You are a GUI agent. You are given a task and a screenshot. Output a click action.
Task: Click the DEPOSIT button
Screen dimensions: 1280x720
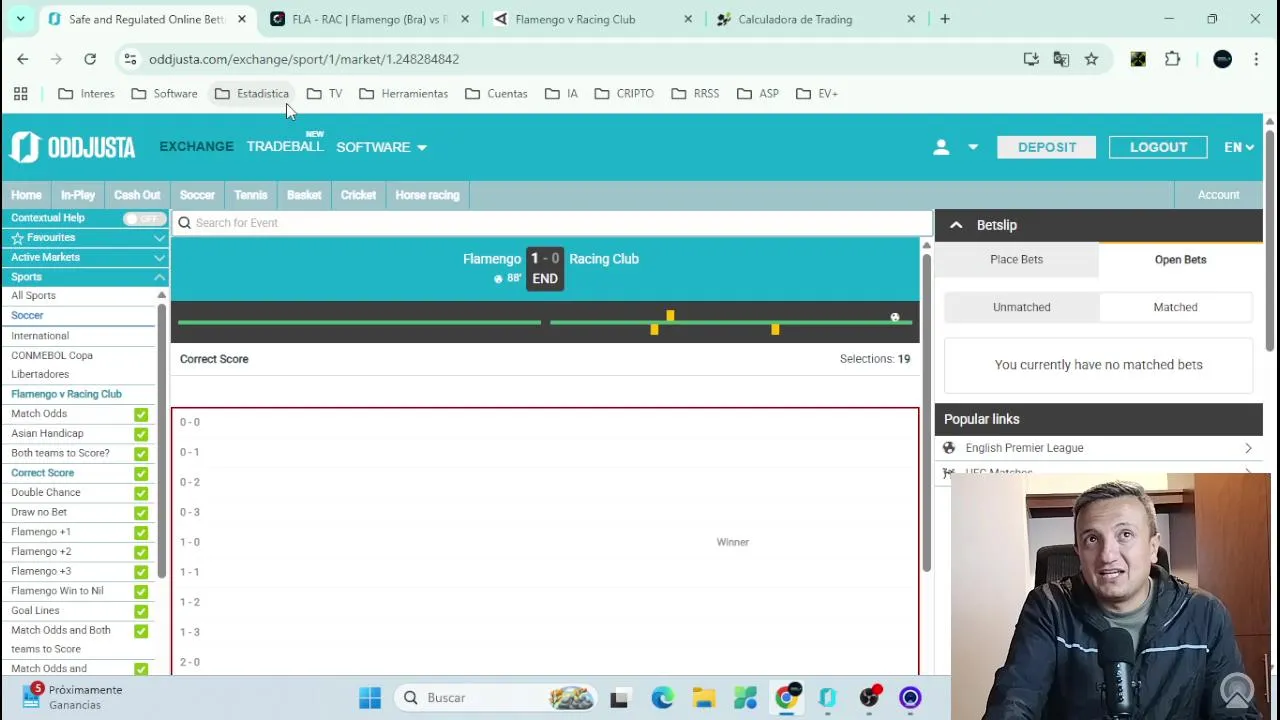(1047, 147)
